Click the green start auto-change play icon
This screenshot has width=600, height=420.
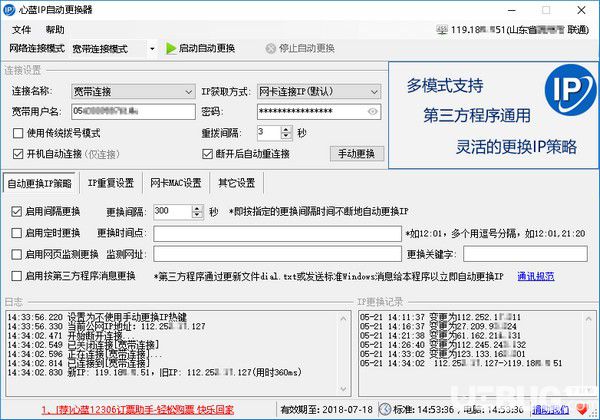[171, 49]
